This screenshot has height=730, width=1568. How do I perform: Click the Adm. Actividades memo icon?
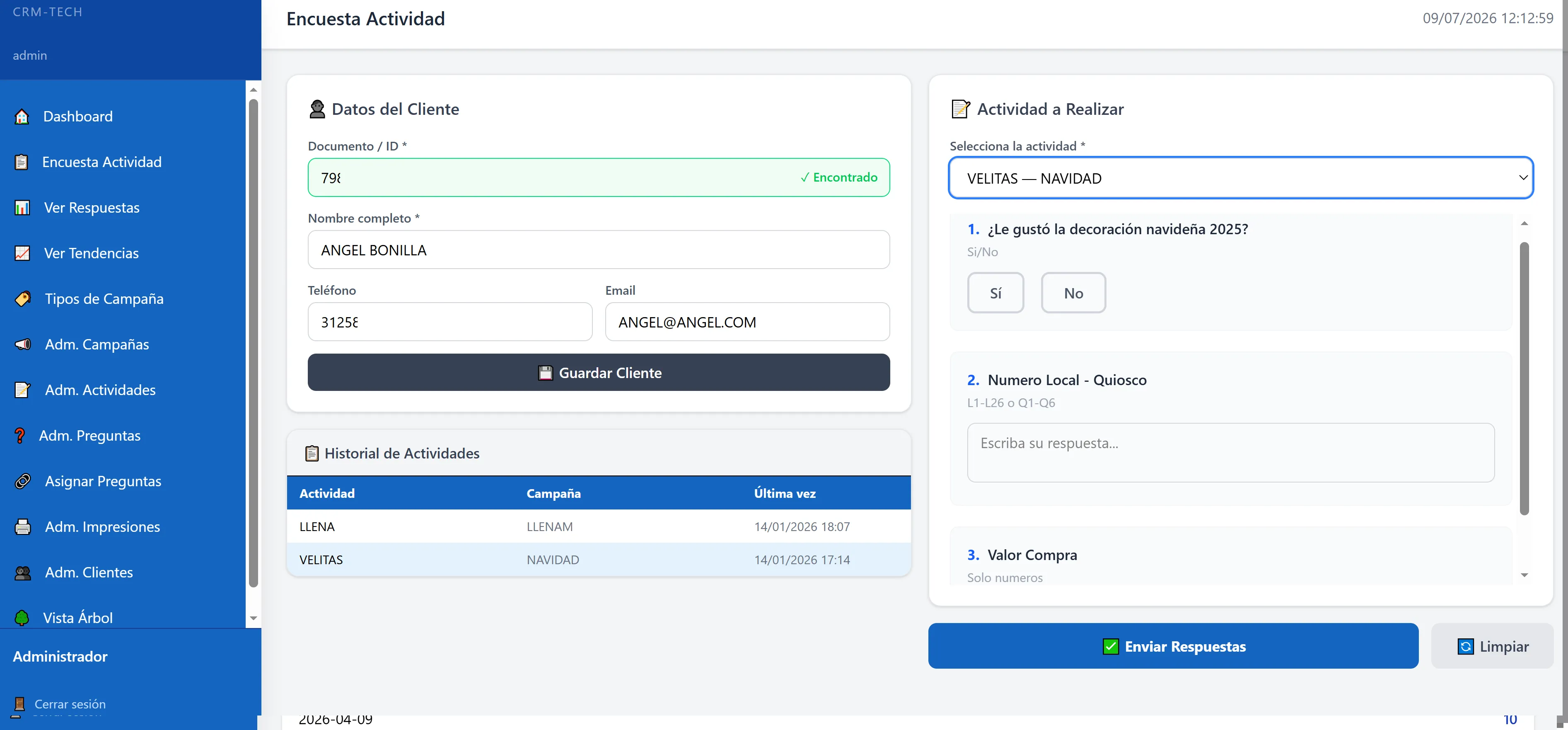point(23,390)
